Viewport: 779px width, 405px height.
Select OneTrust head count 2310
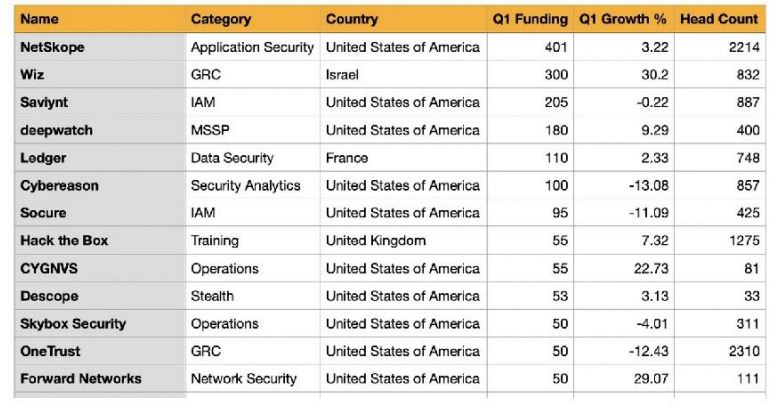point(720,351)
